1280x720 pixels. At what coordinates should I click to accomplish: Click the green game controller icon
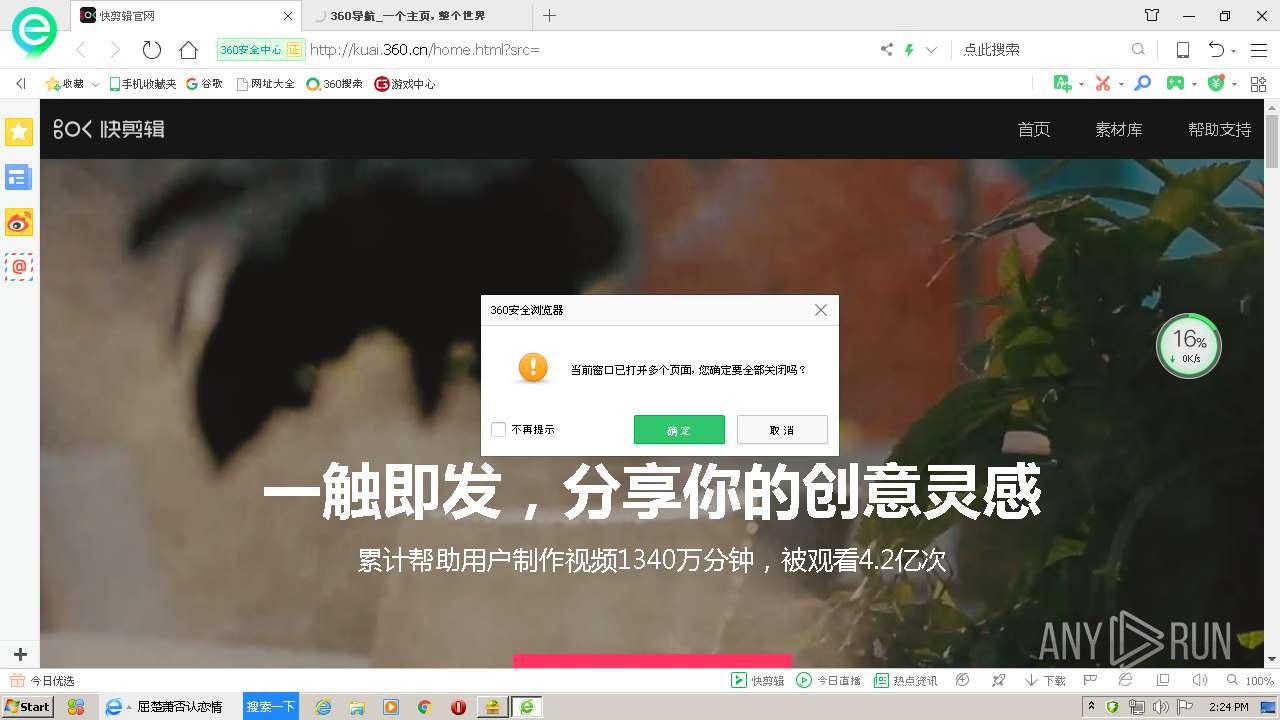1176,83
